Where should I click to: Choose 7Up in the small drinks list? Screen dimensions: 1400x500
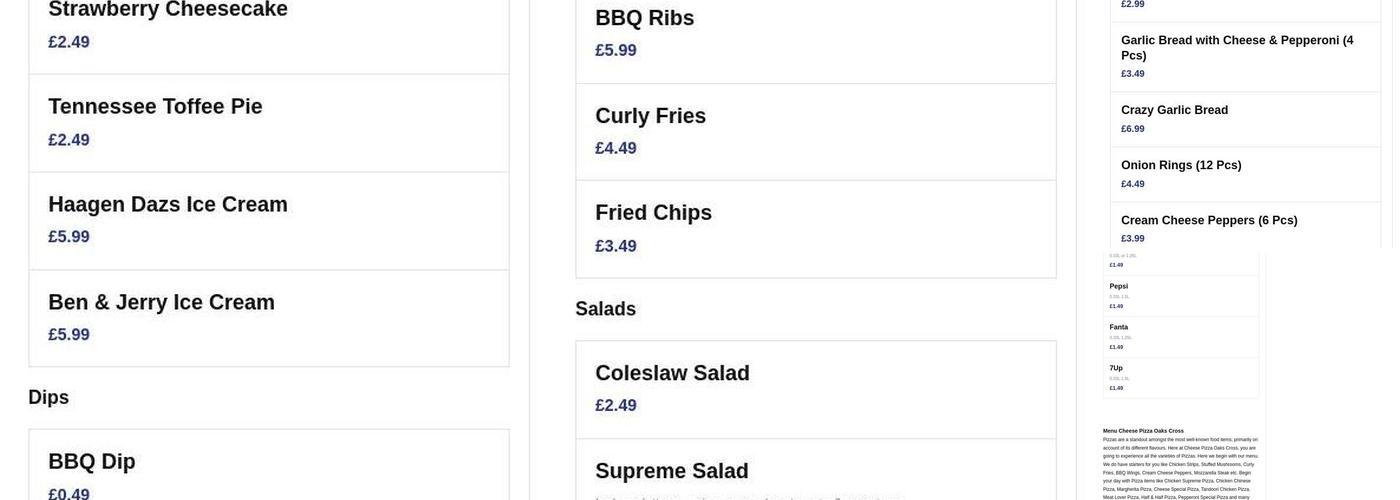tap(1116, 368)
